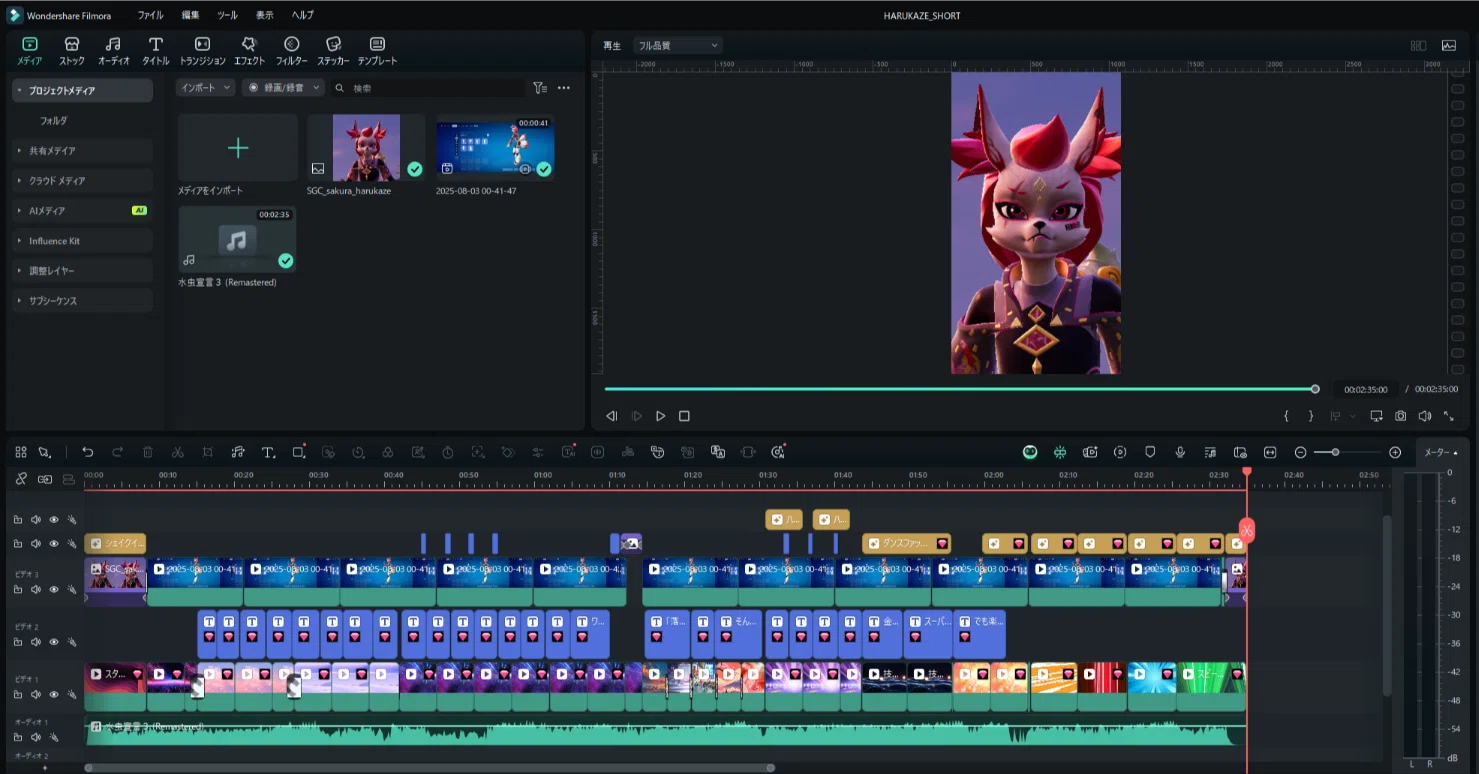This screenshot has width=1479, height=774.
Task: Hide the ビデオ3 track with eye icon
Action: pos(54,589)
